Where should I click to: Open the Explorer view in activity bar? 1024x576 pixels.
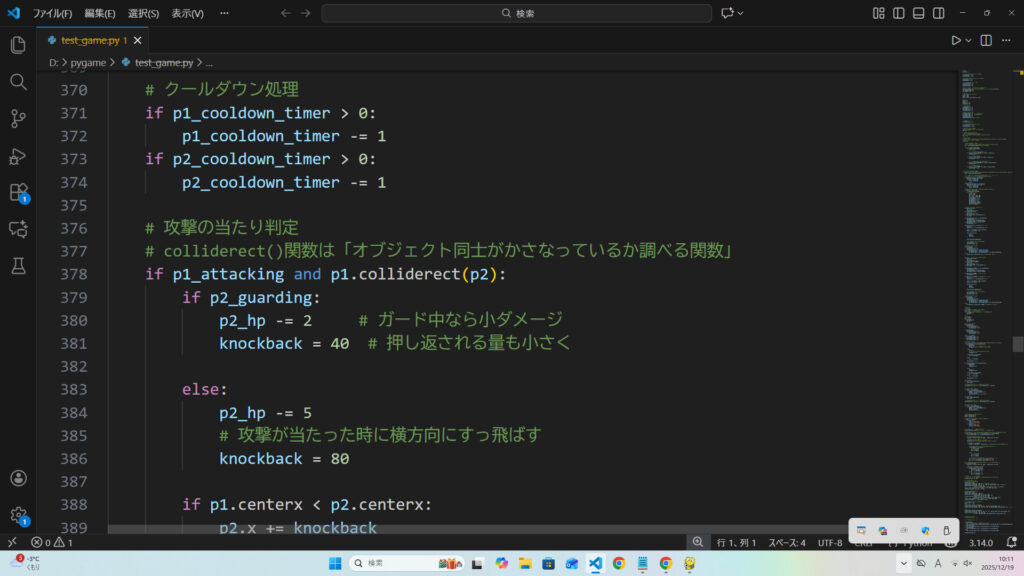click(x=18, y=45)
